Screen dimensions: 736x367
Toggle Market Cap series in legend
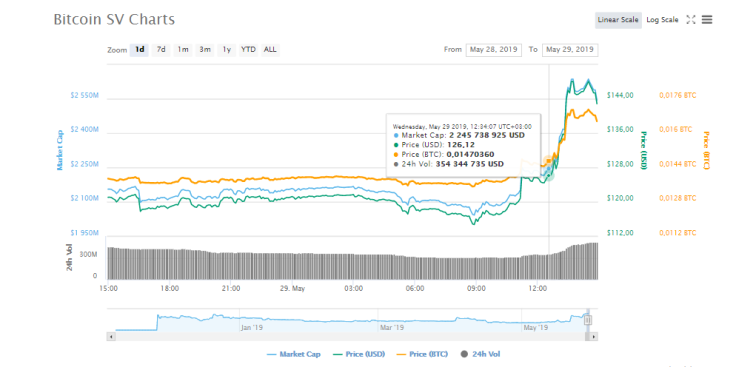click(294, 354)
